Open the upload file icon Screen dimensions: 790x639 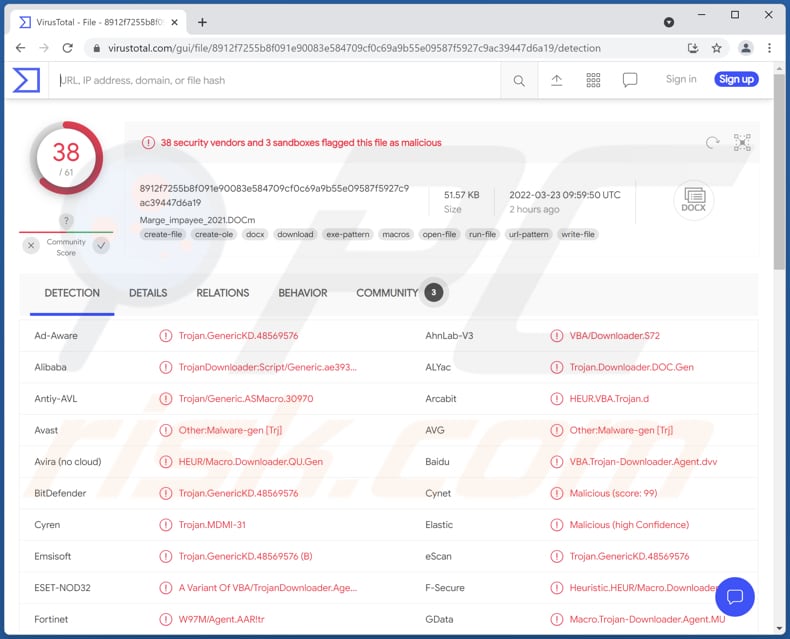[556, 80]
